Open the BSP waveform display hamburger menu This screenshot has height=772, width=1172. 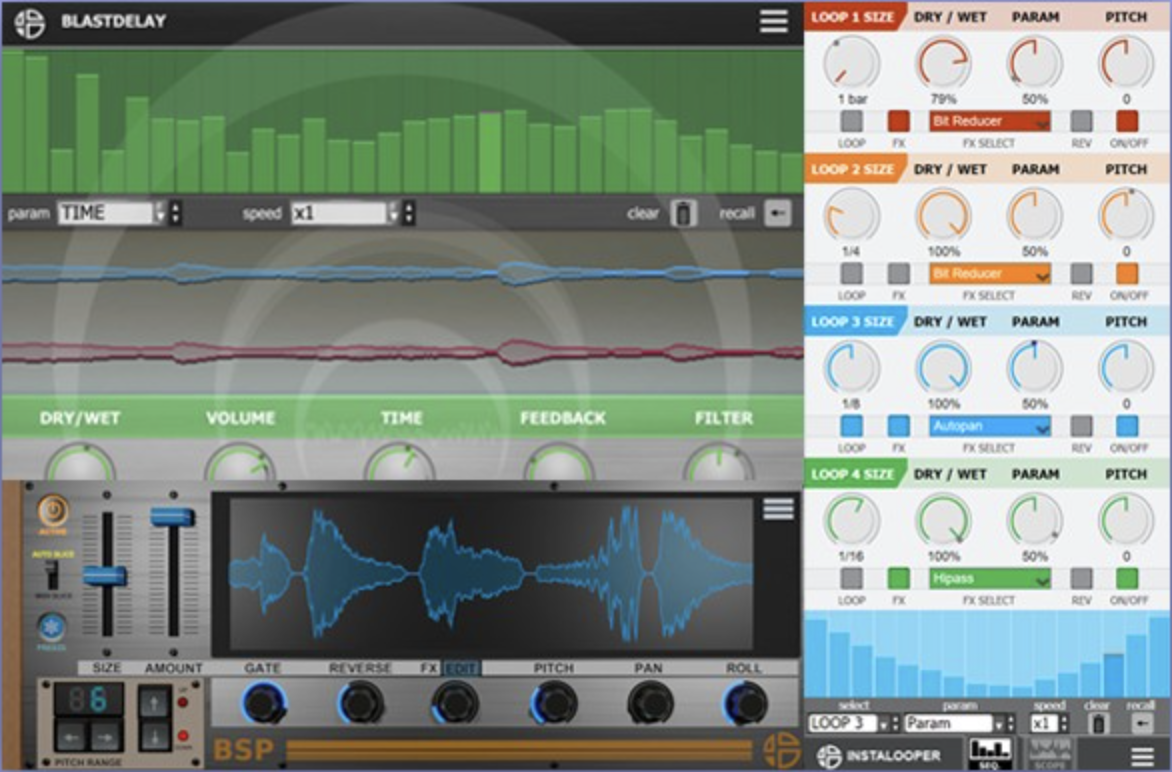click(778, 509)
